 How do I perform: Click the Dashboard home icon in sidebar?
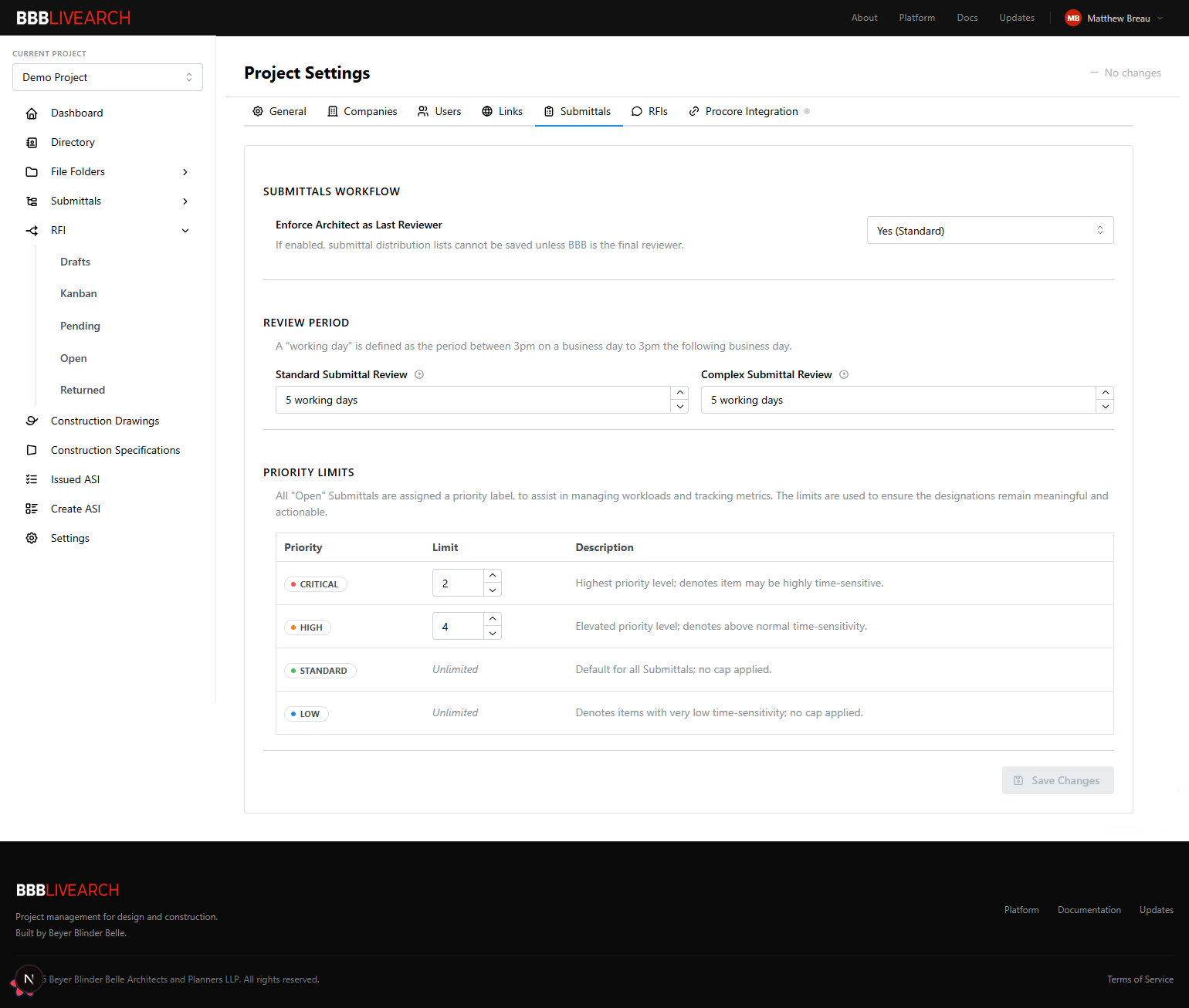[32, 113]
